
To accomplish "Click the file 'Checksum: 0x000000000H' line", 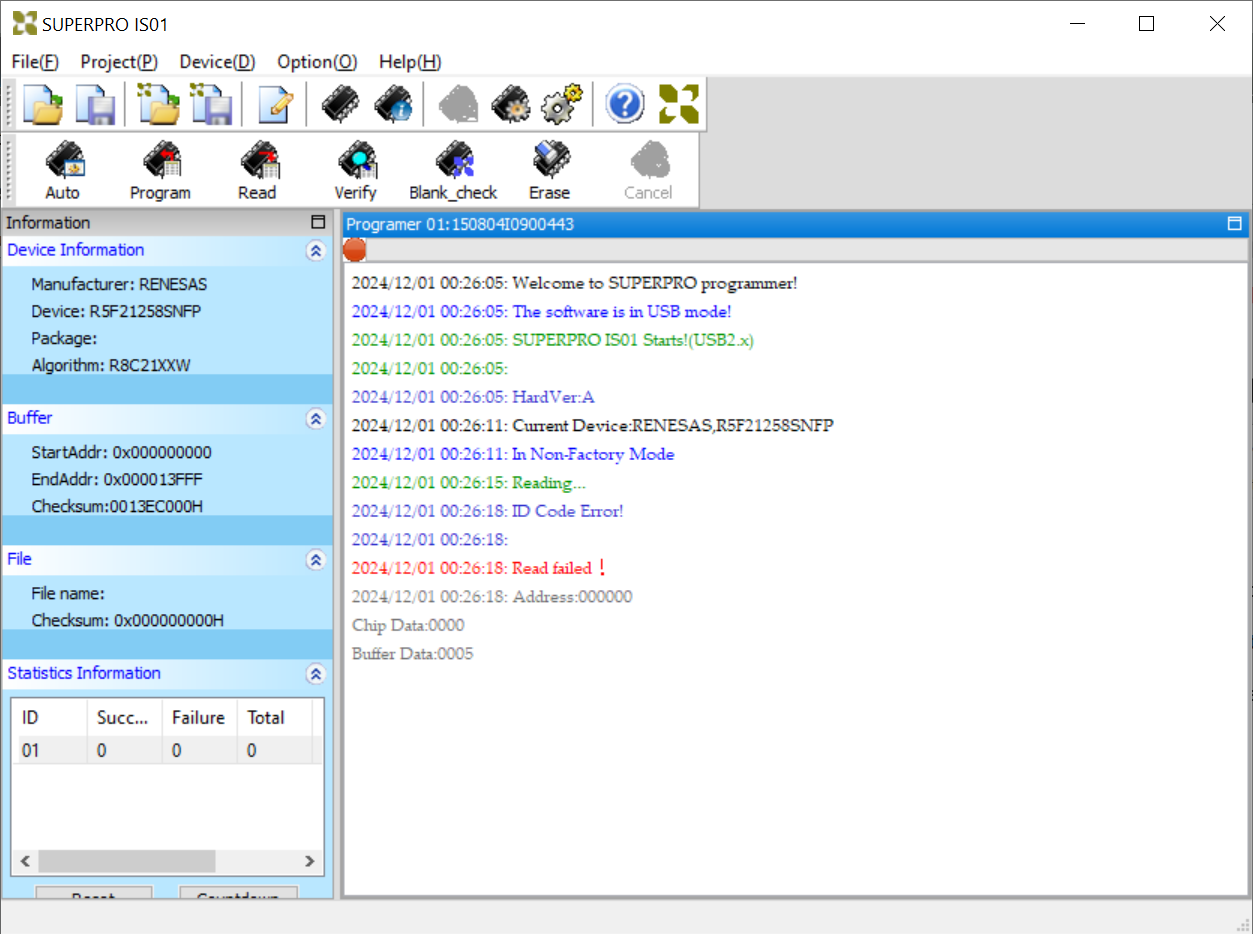I will (x=127, y=620).
